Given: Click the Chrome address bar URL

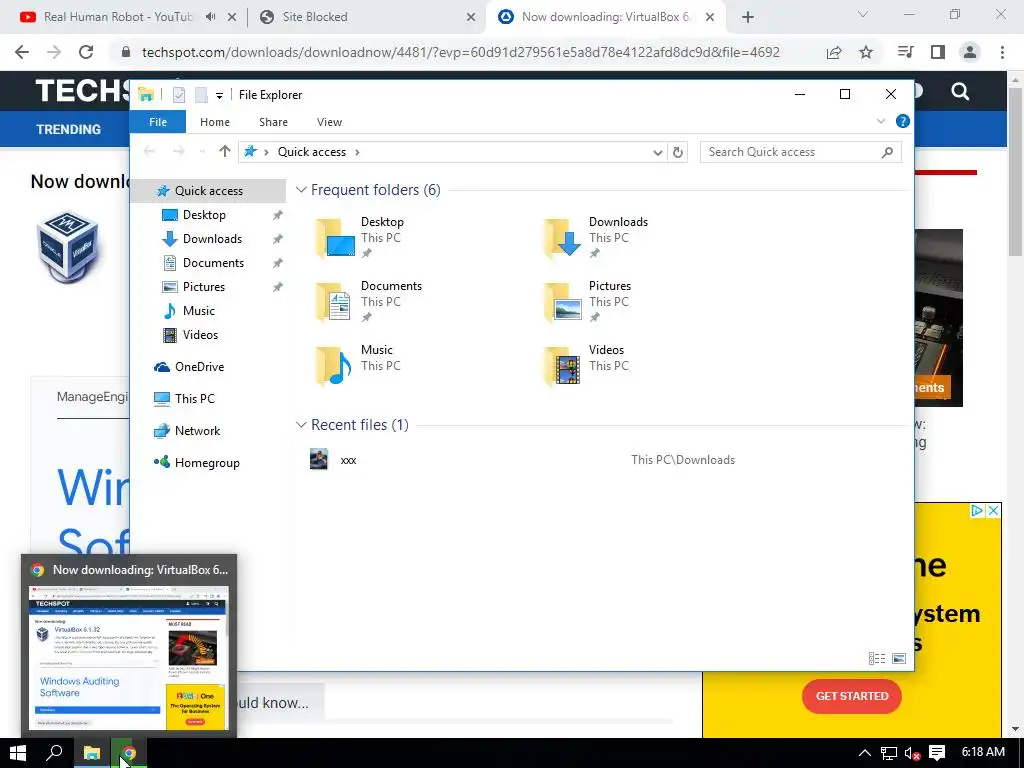Looking at the screenshot, I should tap(460, 52).
